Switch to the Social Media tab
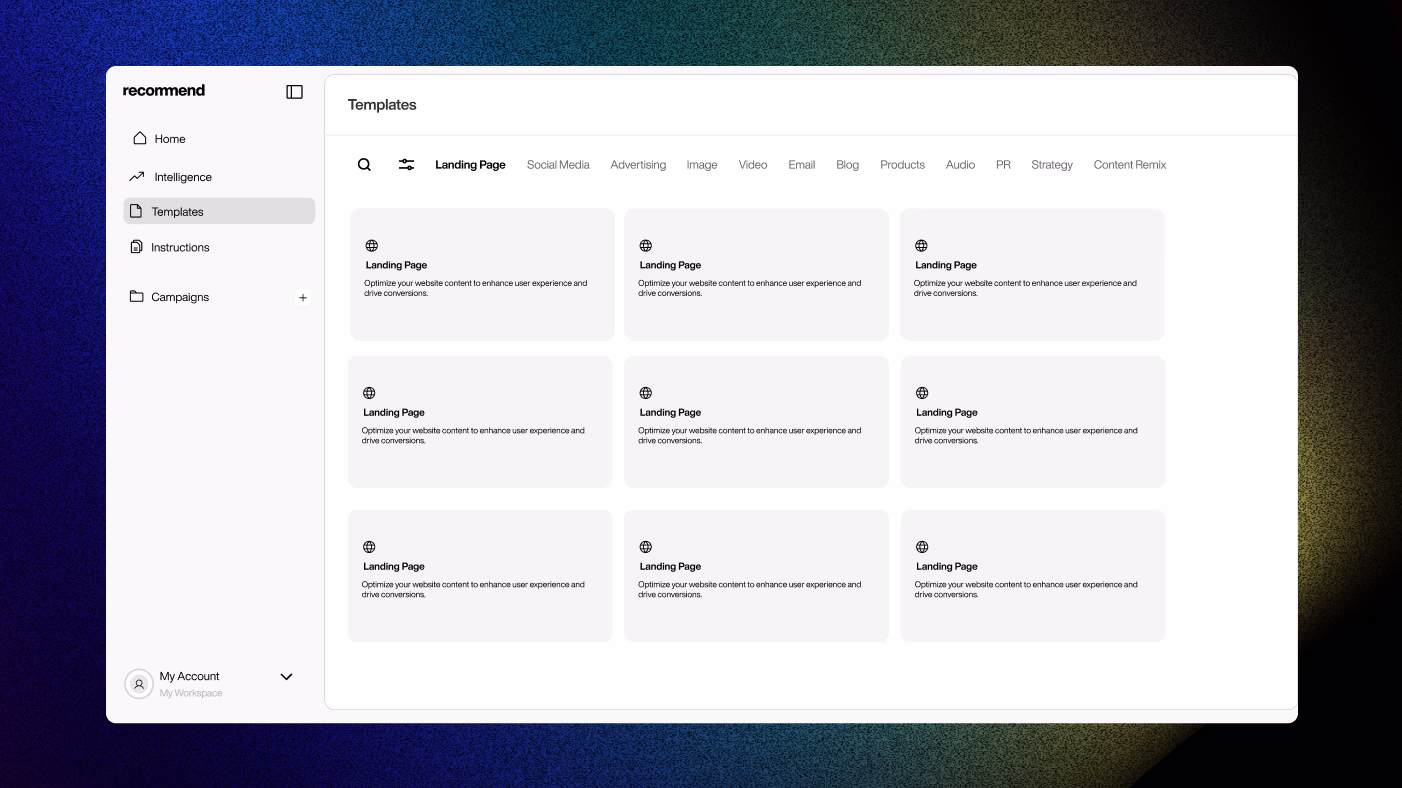1402x788 pixels. (558, 165)
